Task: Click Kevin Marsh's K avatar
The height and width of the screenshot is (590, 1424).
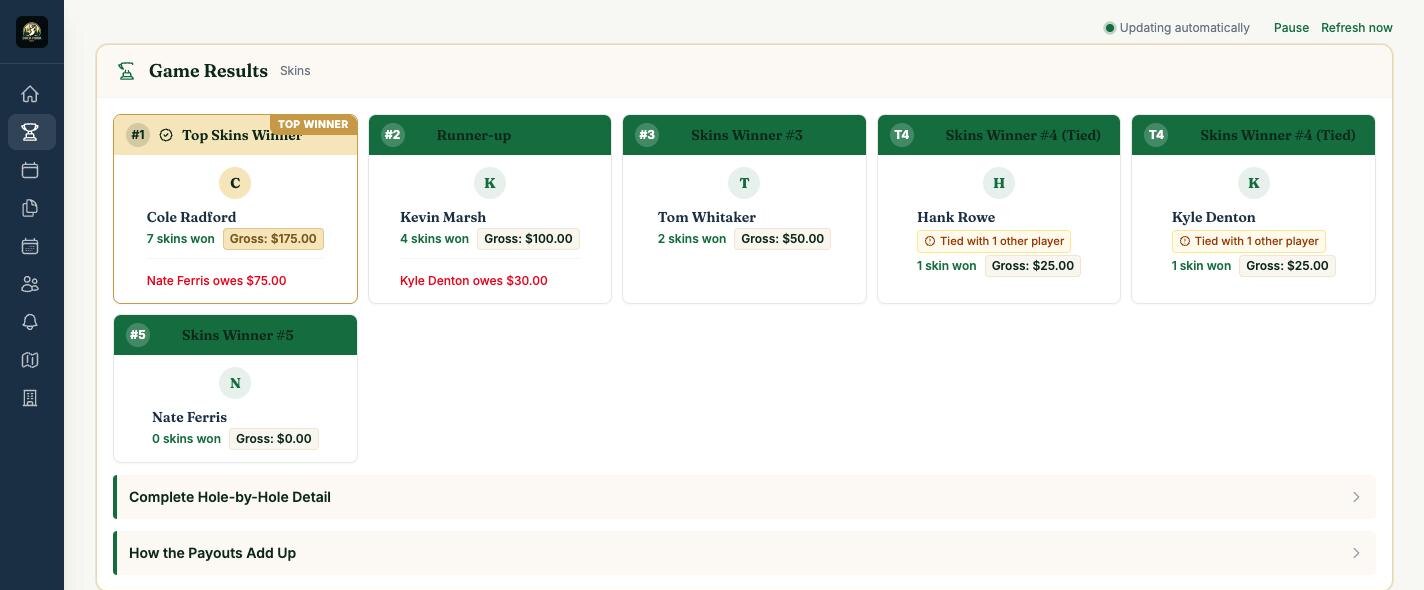Action: pyautogui.click(x=490, y=183)
